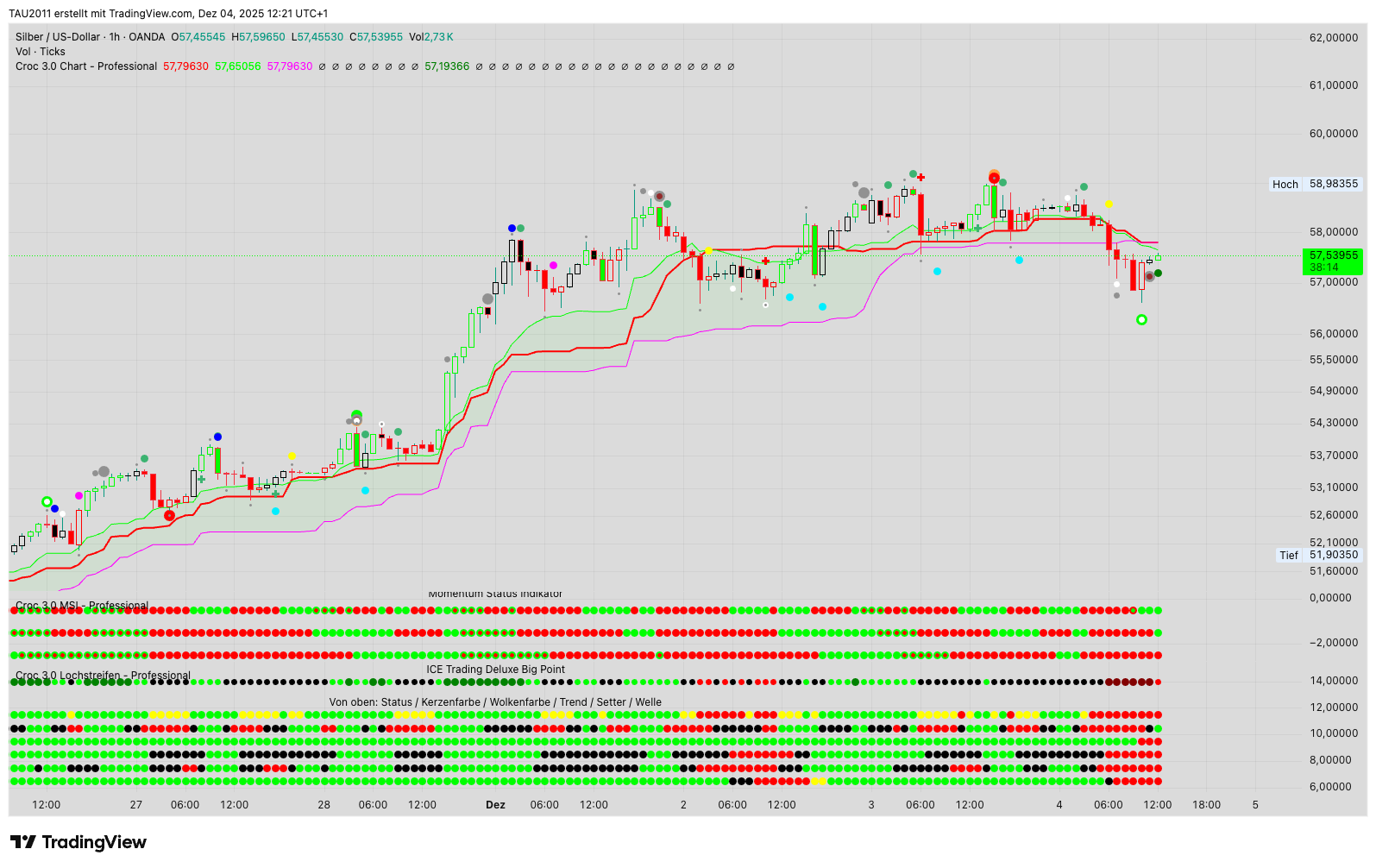The image size is (1376, 868).
Task: Select the yellow dot marker above the Dec 4 candles
Action: click(x=1109, y=204)
